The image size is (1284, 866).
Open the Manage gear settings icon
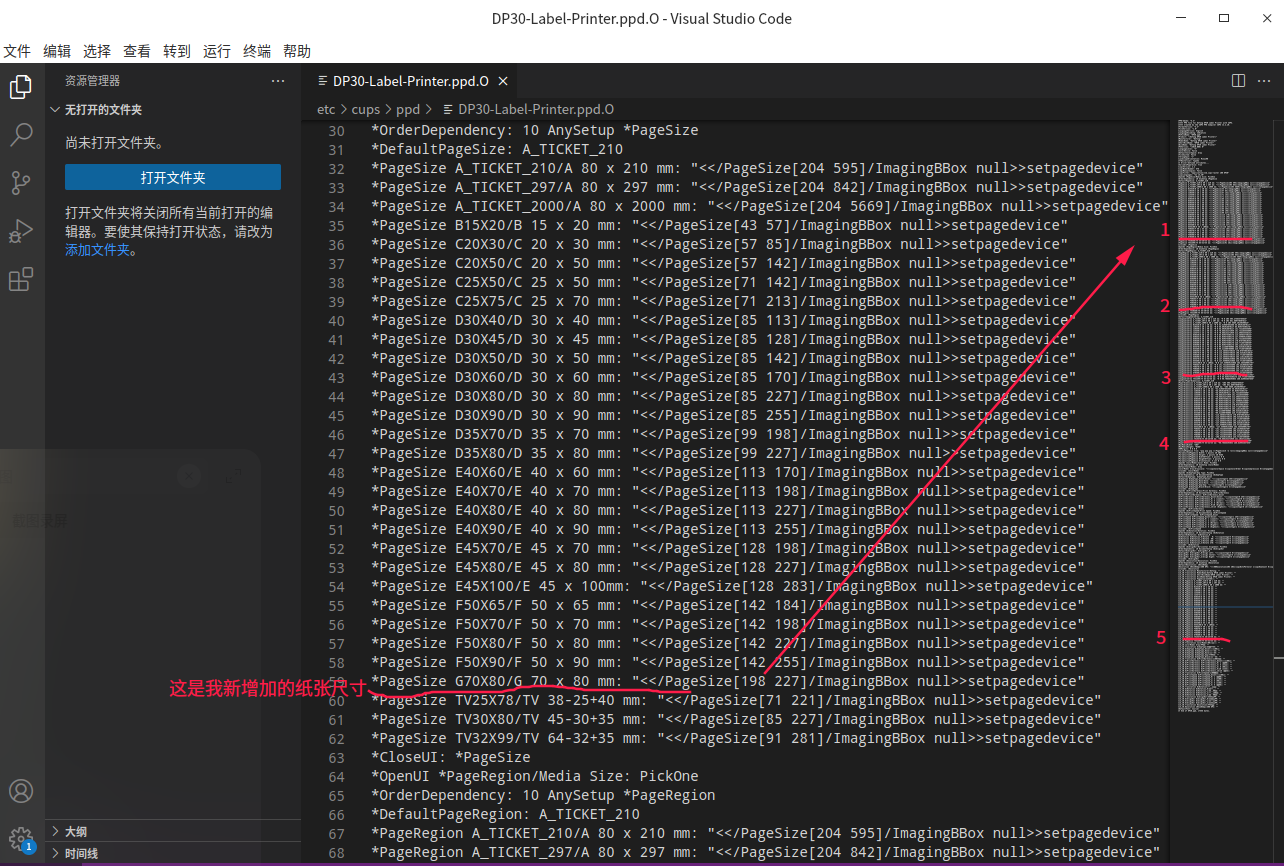(21, 839)
